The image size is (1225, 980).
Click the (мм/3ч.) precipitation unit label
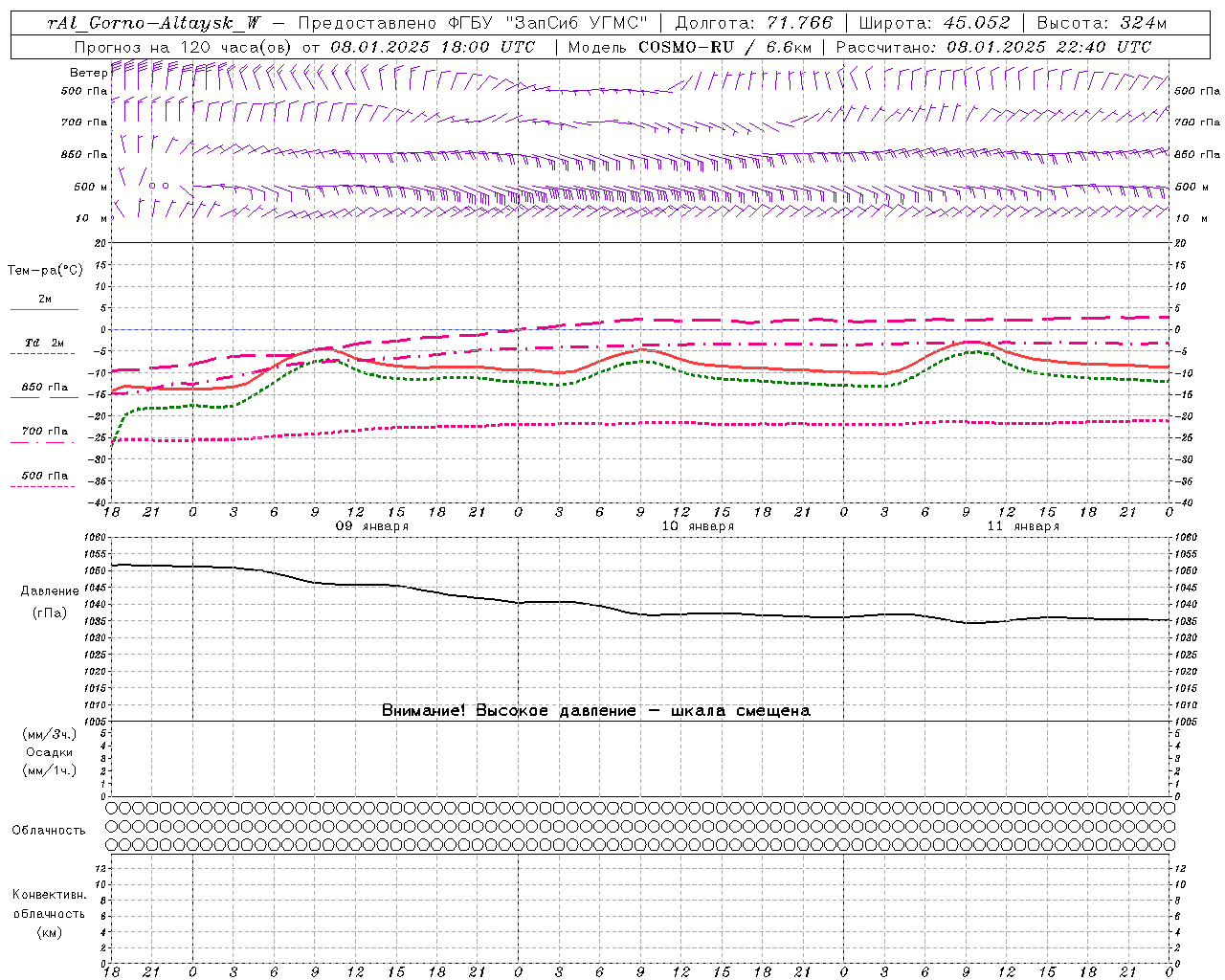[x=50, y=734]
